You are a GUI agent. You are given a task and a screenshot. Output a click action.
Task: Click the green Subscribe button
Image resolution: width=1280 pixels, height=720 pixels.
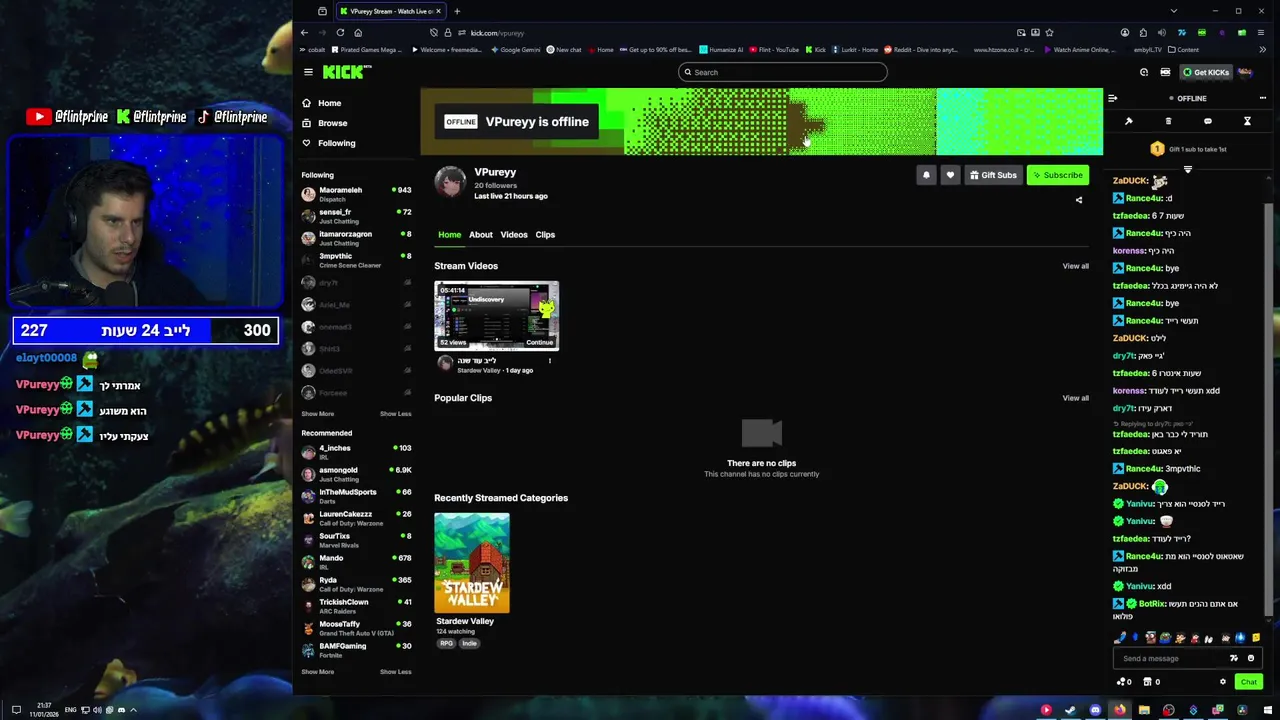coord(1057,175)
